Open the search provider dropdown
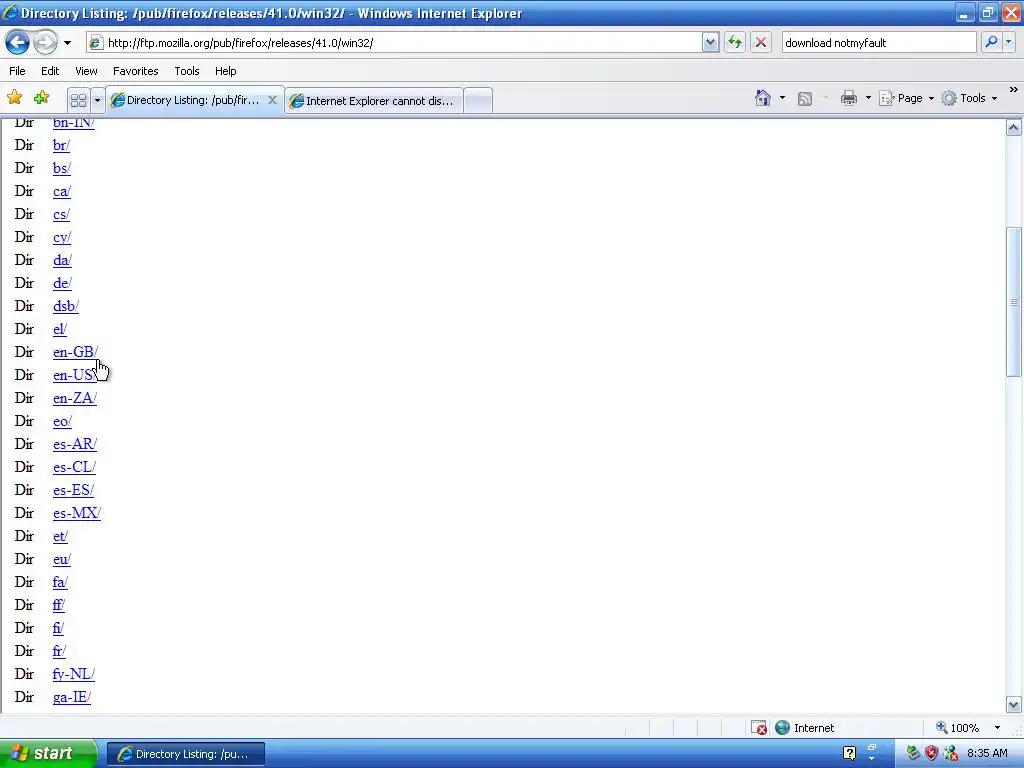The image size is (1024, 768). tap(1008, 42)
